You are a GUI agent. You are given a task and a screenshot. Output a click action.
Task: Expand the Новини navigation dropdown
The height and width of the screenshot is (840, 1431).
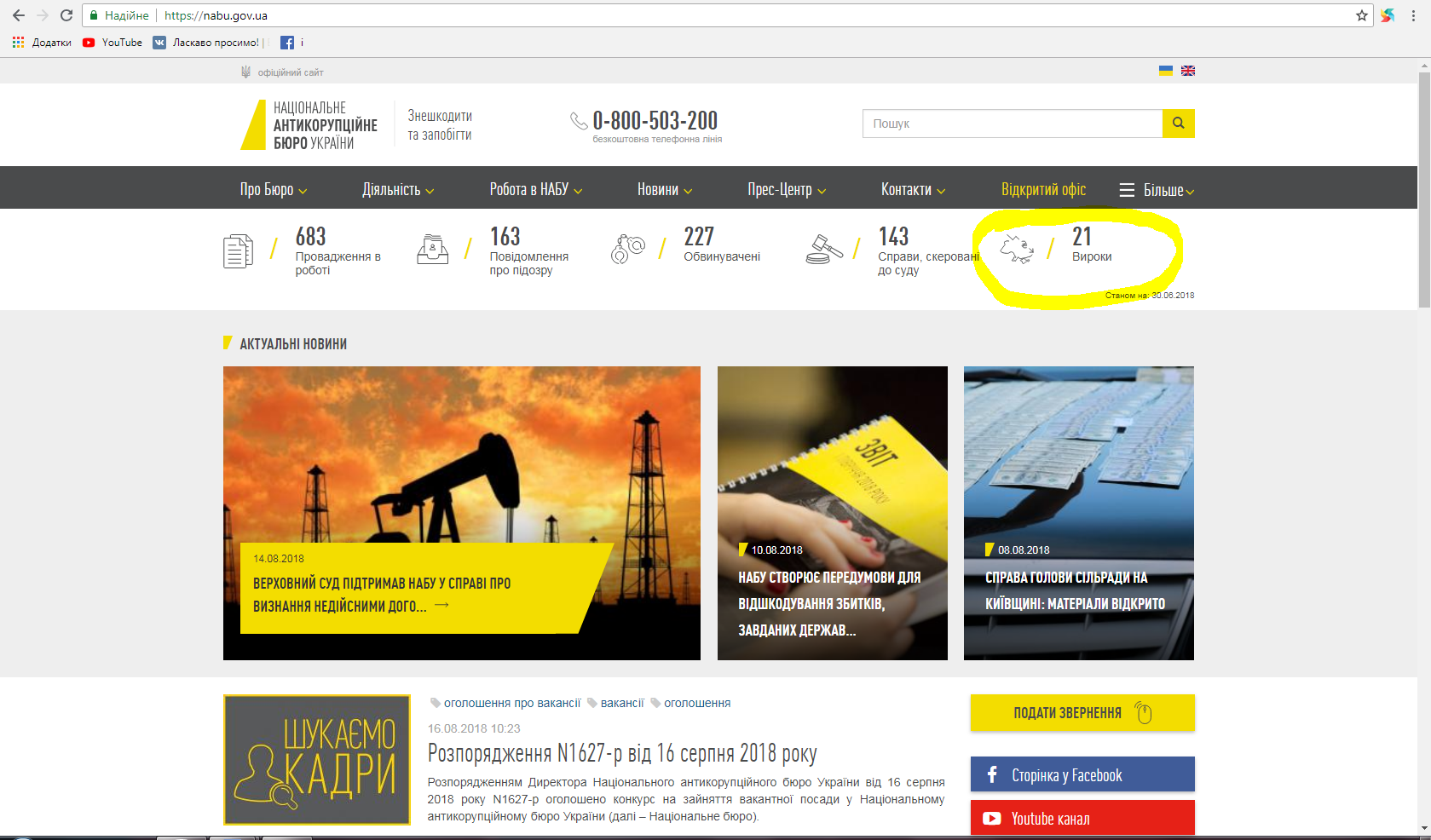(665, 189)
